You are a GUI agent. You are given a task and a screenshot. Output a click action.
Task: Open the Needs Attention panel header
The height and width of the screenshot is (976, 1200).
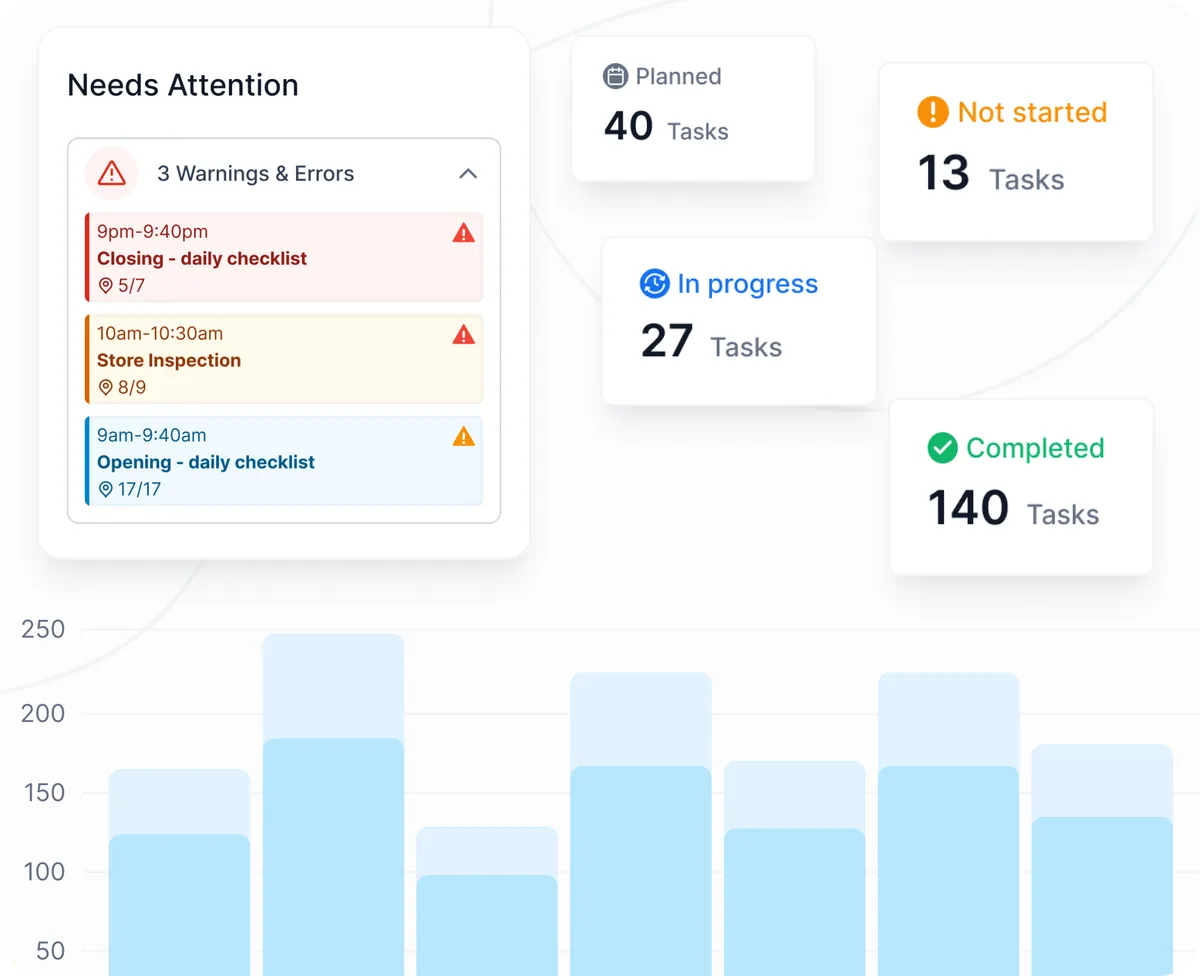(182, 85)
